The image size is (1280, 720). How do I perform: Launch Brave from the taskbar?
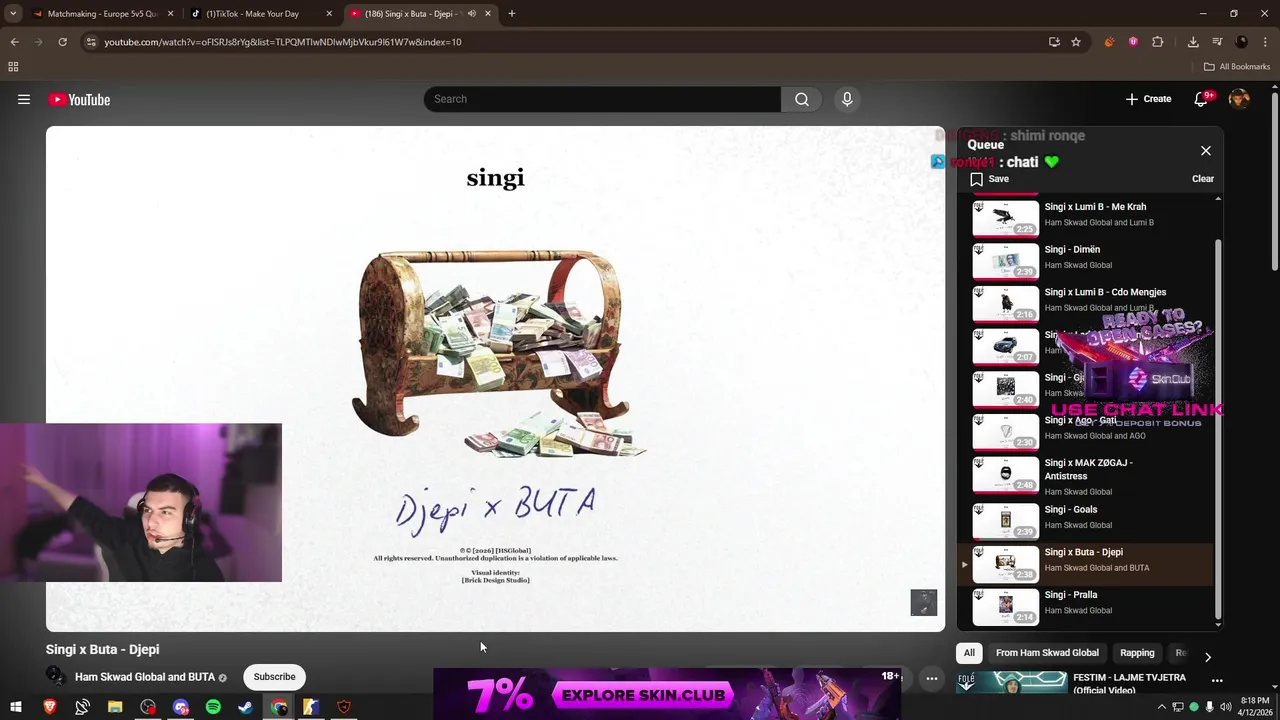tap(50, 707)
